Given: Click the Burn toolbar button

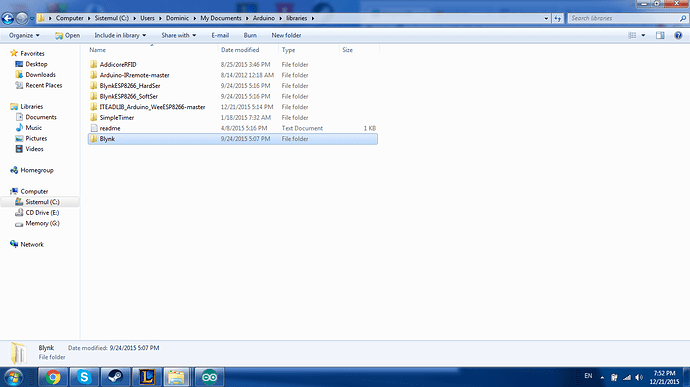Looking at the screenshot, I should pyautogui.click(x=250, y=35).
